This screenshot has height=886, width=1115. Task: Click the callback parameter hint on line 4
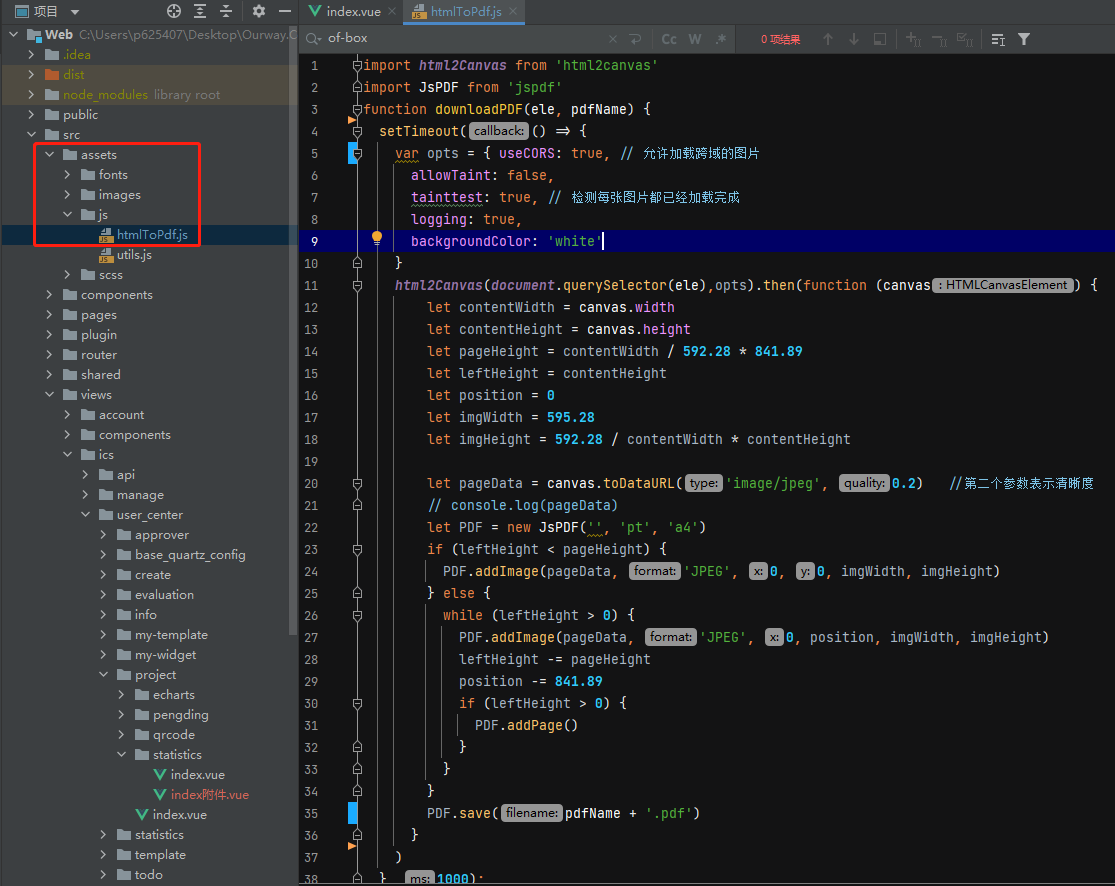(498, 131)
